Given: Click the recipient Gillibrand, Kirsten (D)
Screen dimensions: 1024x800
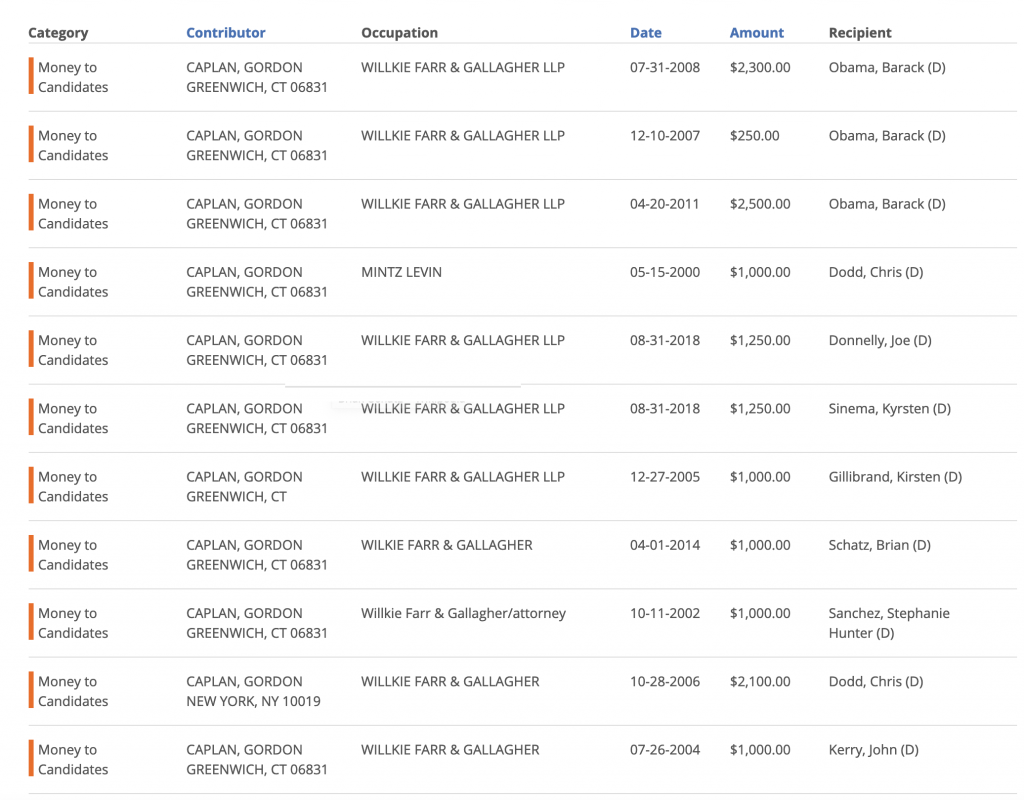Looking at the screenshot, I should [894, 476].
